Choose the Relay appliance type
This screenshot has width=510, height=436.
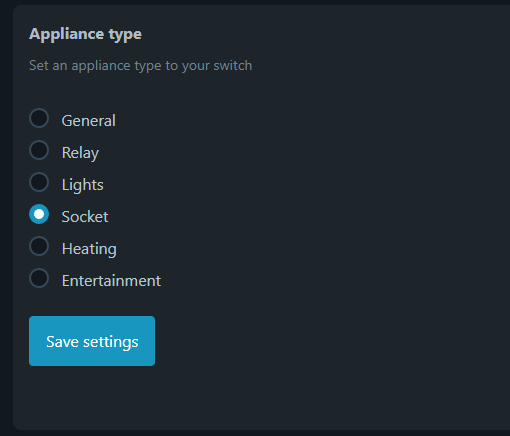tap(39, 150)
